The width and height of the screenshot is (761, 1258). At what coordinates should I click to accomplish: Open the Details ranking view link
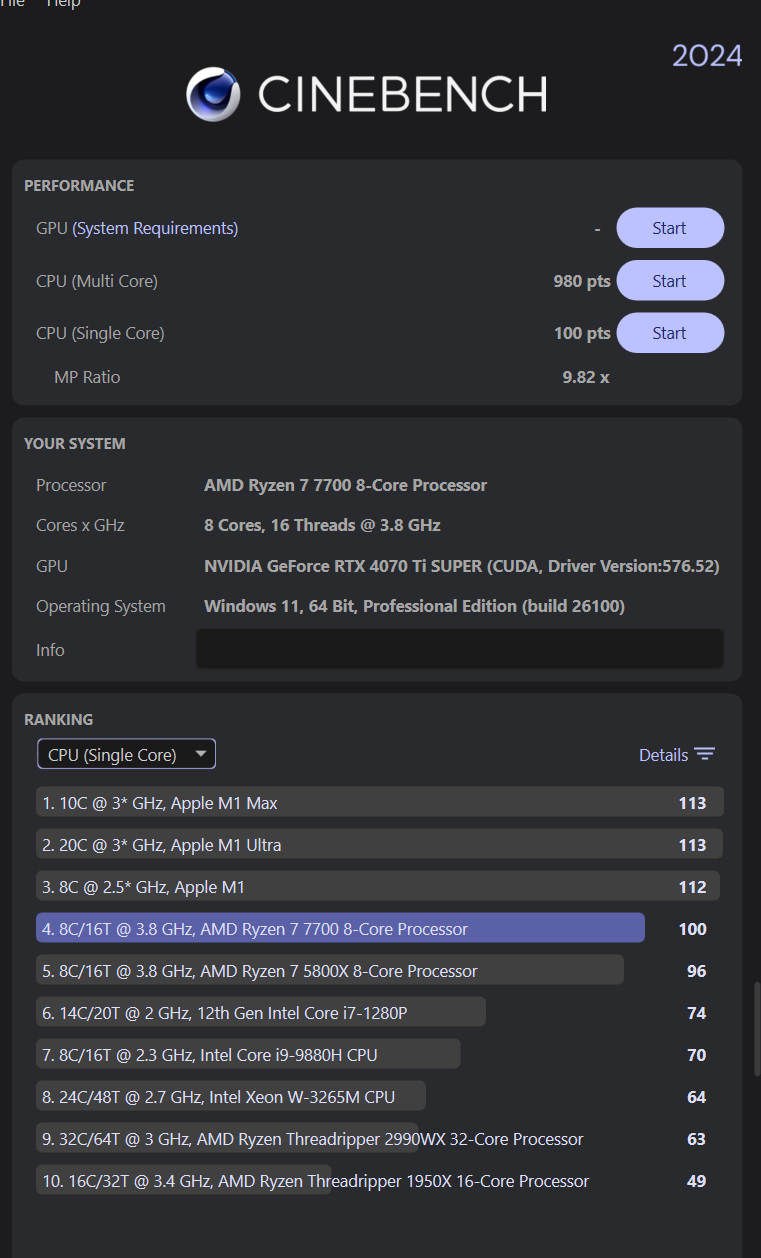664,755
